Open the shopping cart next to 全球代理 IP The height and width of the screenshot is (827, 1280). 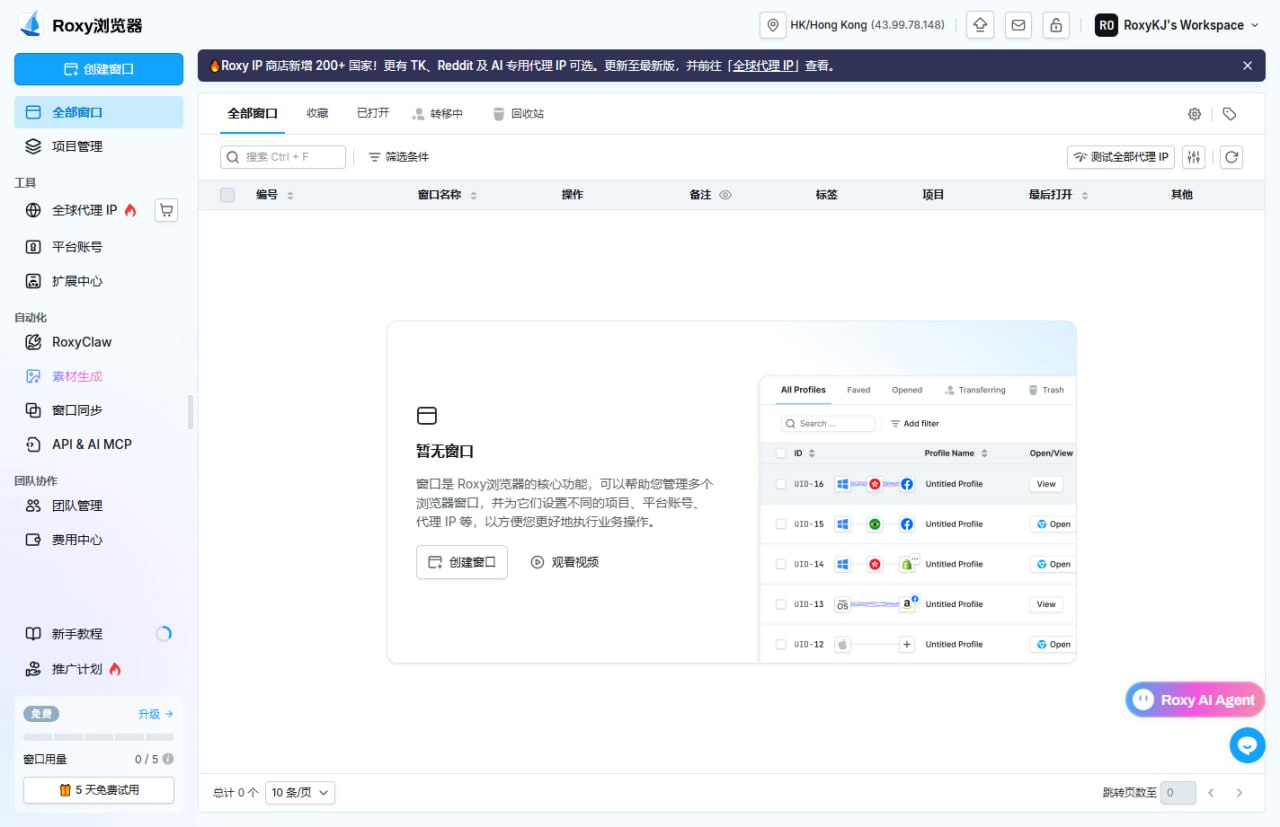166,210
